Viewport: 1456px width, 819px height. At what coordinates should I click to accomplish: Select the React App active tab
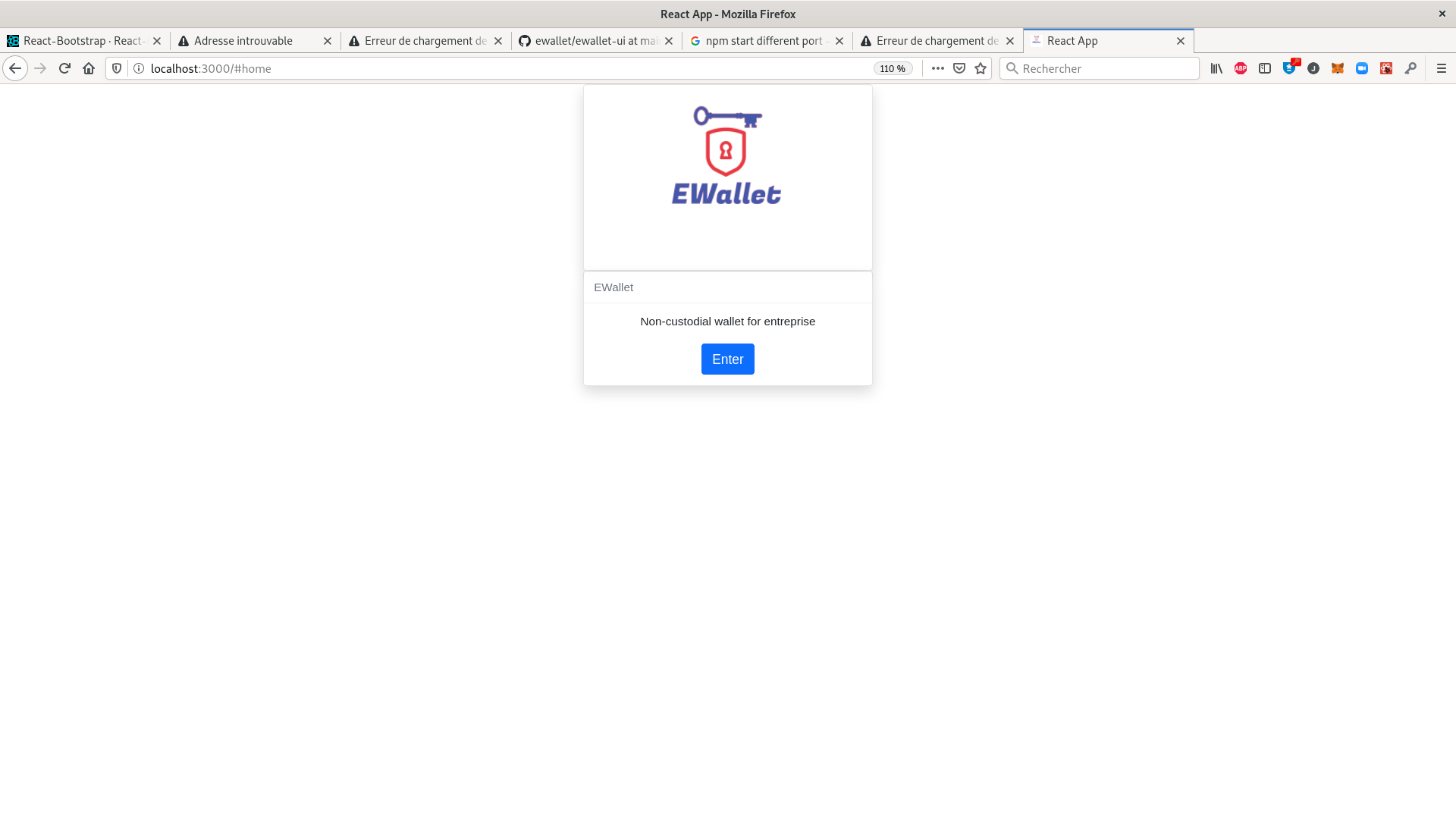point(1108,41)
